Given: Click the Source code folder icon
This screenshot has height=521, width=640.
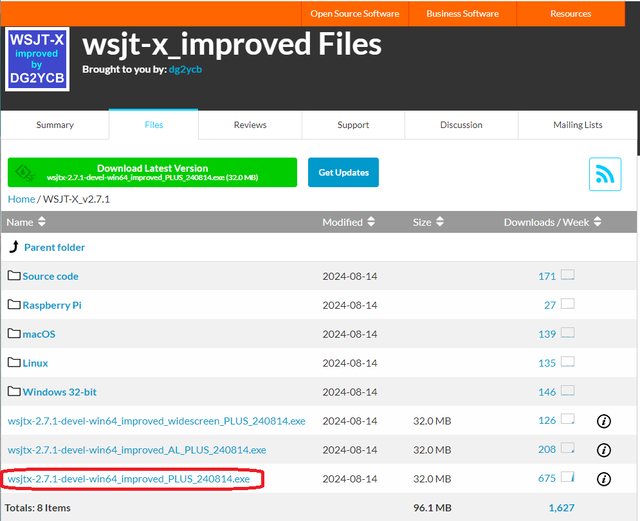Looking at the screenshot, I should (x=14, y=276).
